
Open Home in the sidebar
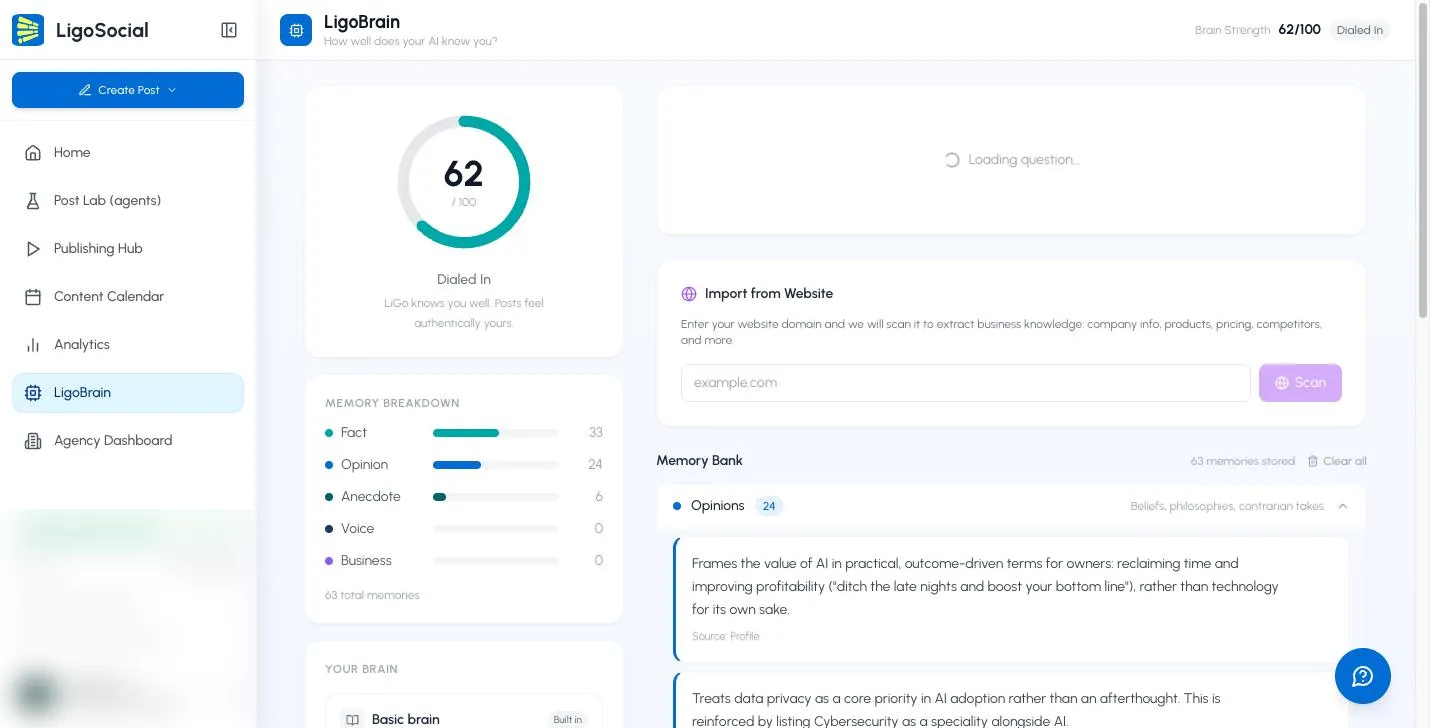(x=128, y=153)
